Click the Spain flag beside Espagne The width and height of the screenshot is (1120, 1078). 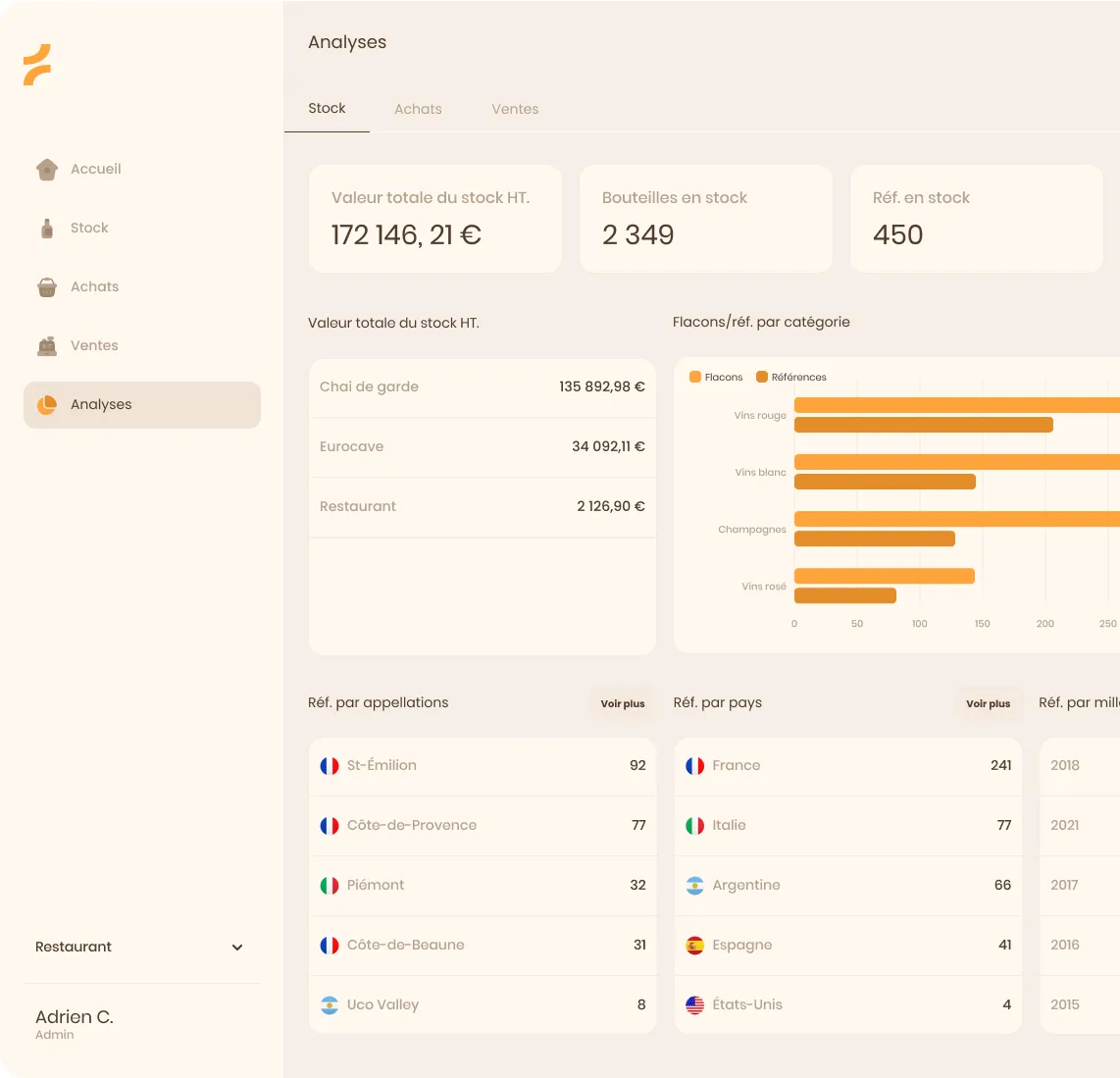(x=695, y=946)
